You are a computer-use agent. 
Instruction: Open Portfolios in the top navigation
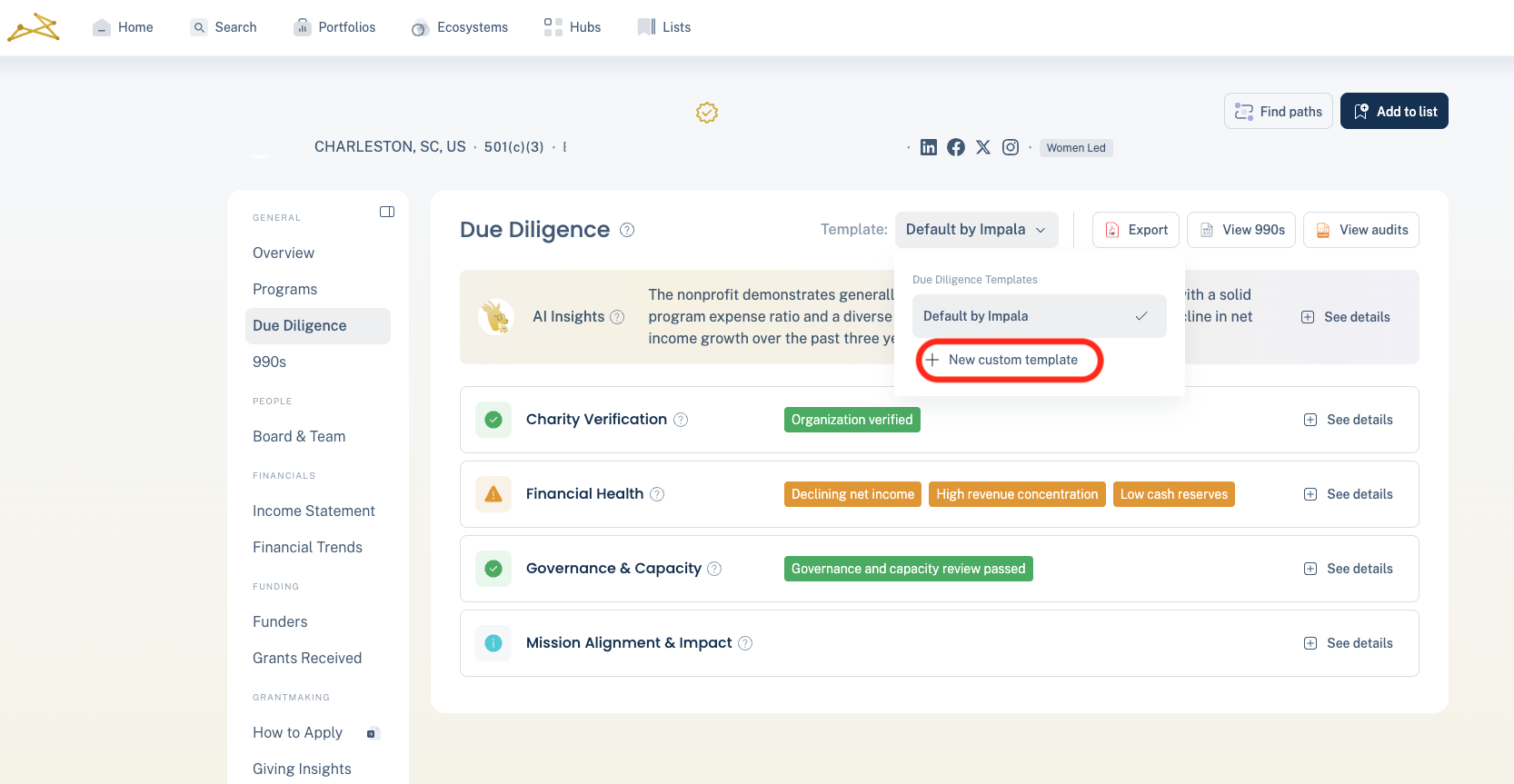(334, 27)
